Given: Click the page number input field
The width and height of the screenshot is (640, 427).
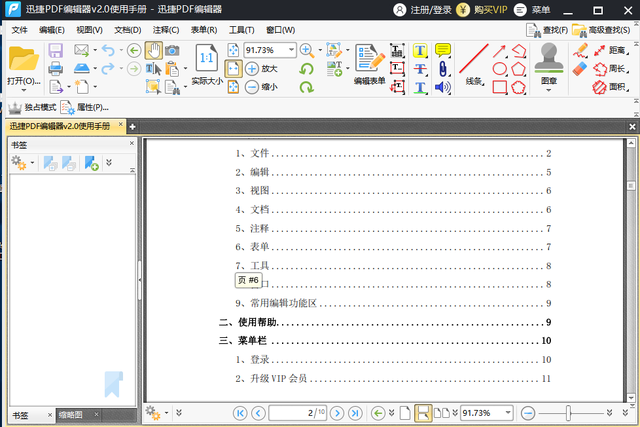Looking at the screenshot, I should click(298, 413).
